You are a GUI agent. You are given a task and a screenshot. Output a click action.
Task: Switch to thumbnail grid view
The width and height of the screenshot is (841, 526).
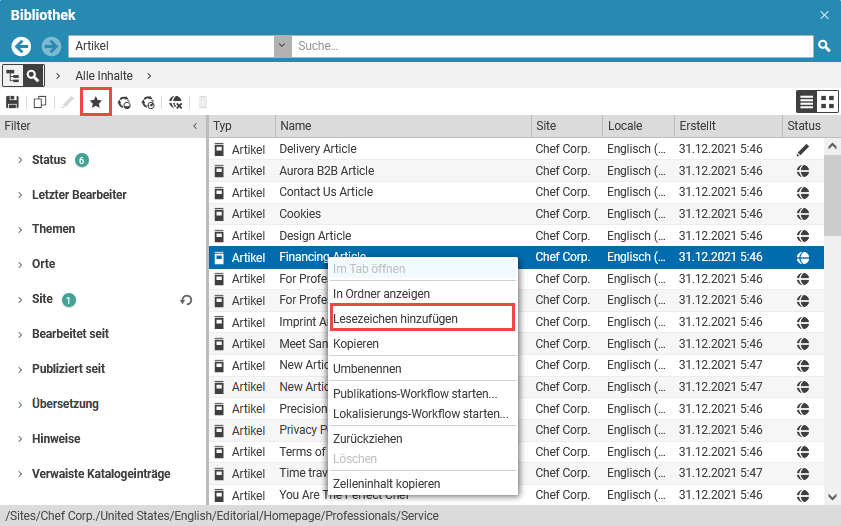point(827,101)
